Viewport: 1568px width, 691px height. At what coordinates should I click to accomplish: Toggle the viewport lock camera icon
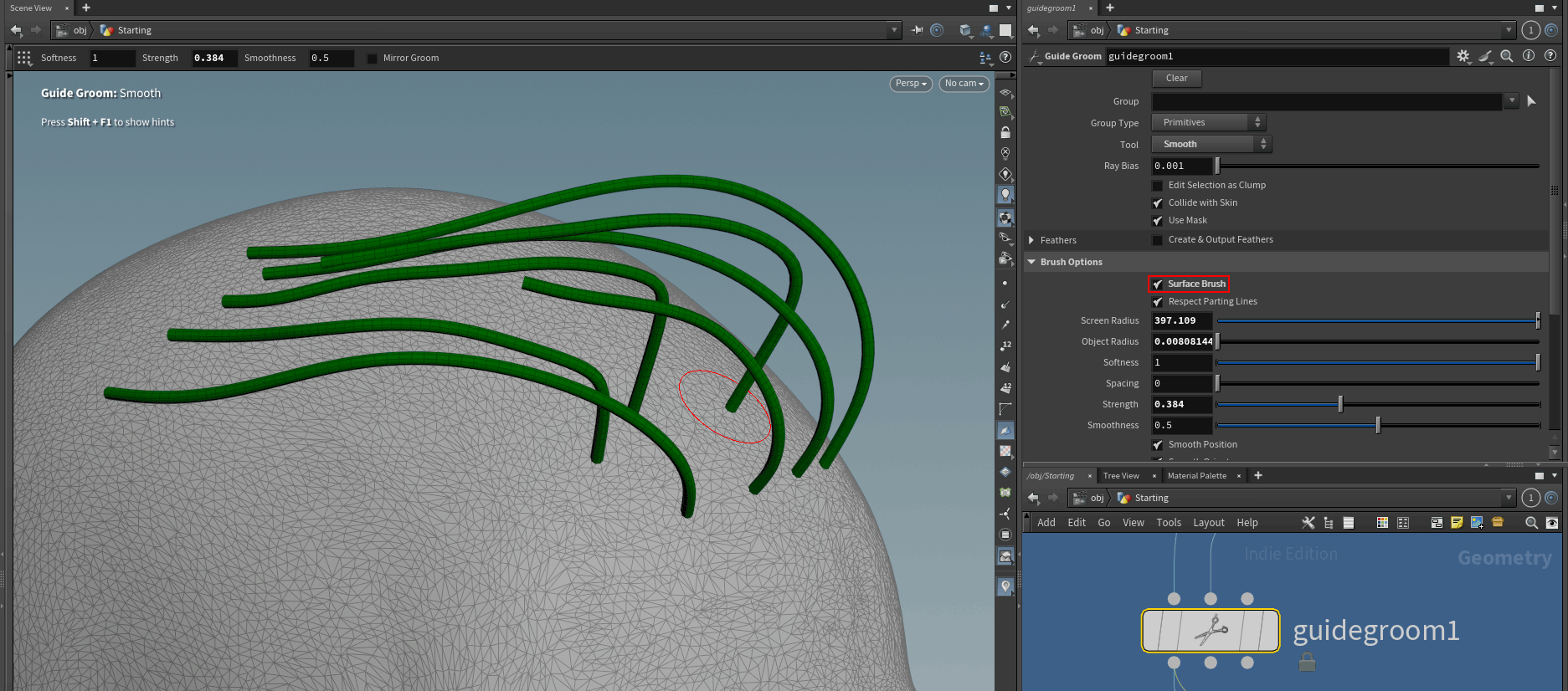(x=1005, y=133)
